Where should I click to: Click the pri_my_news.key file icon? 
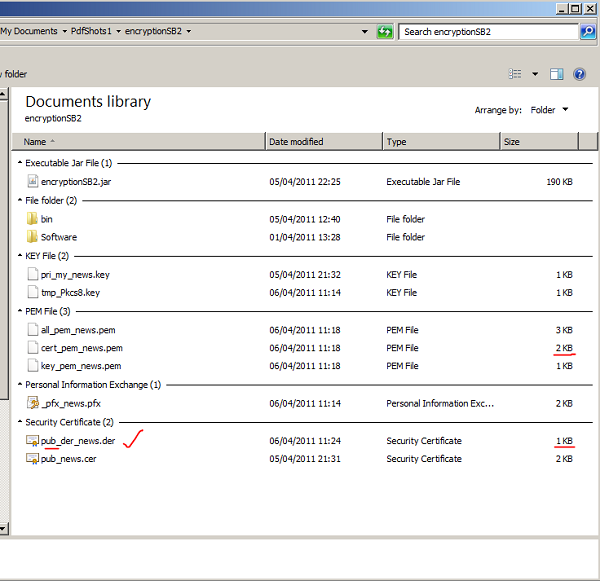coord(33,274)
